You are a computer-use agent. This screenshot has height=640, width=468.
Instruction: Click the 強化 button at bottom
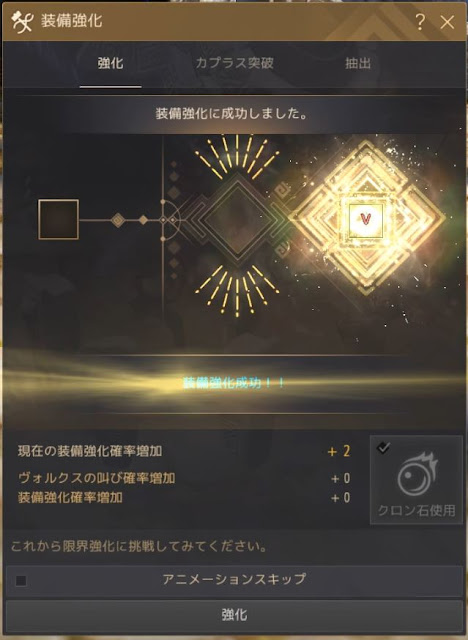234,616
